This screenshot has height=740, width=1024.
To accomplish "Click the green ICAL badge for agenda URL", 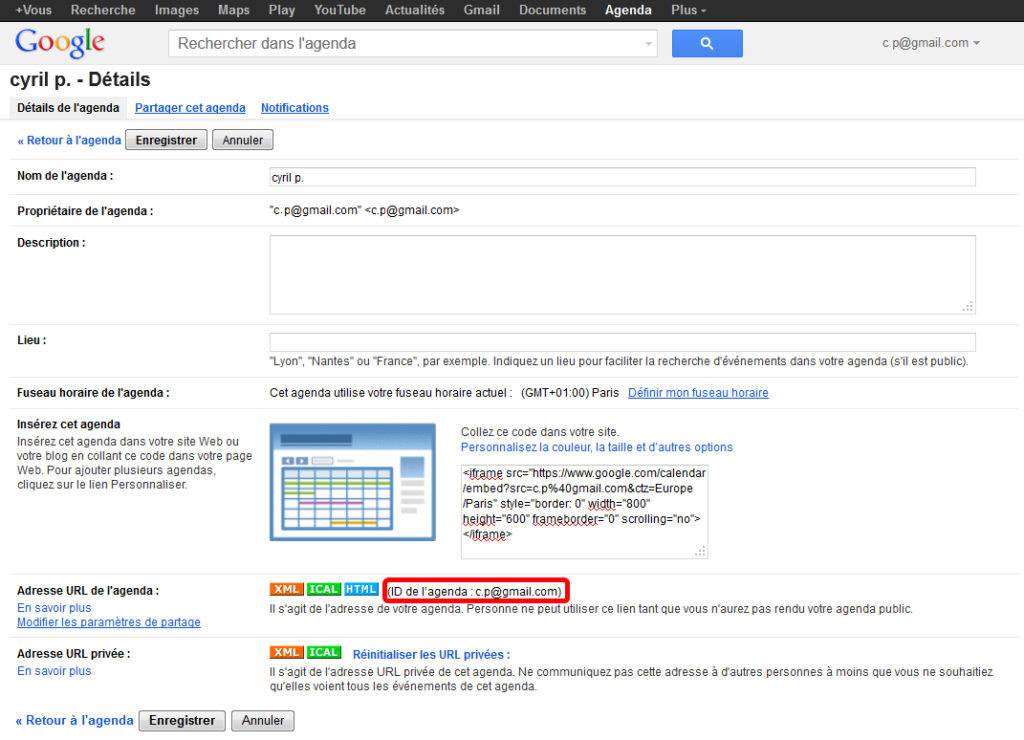I will [323, 589].
